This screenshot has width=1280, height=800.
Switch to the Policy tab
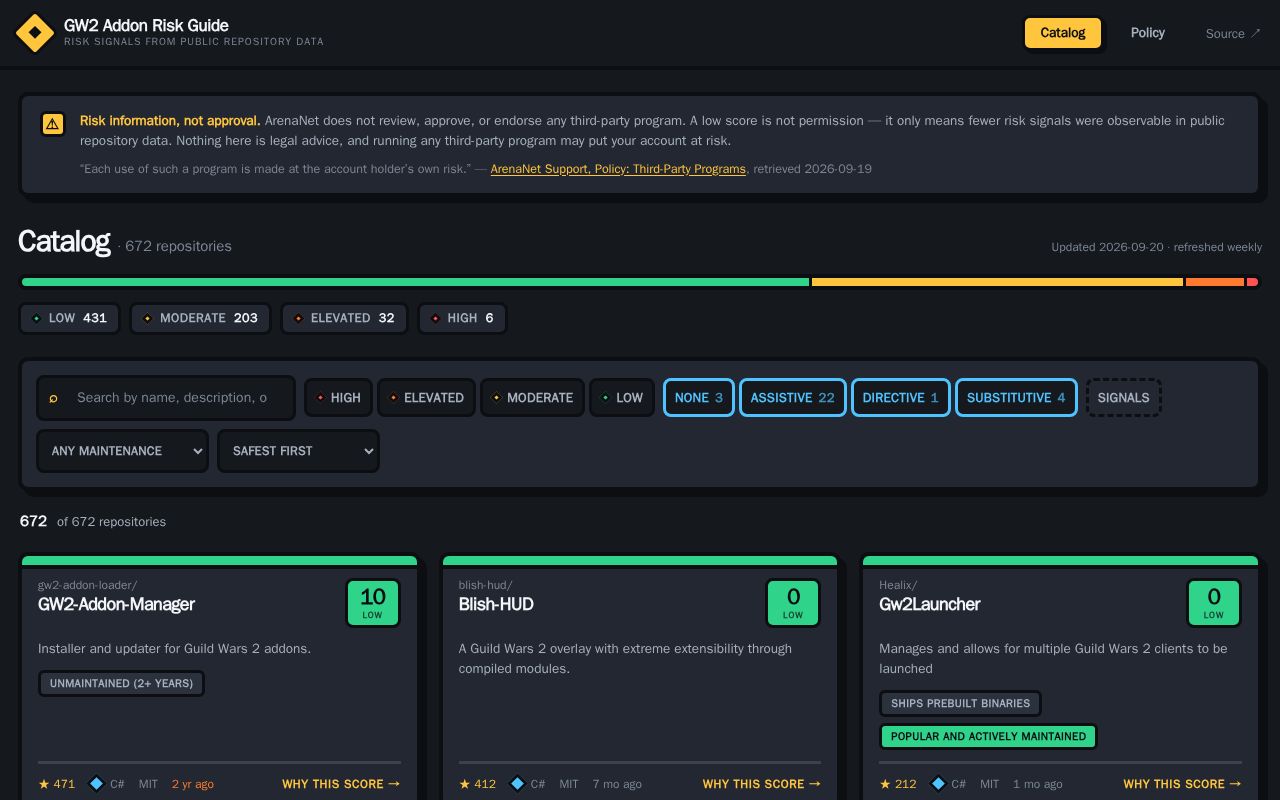click(x=1148, y=33)
